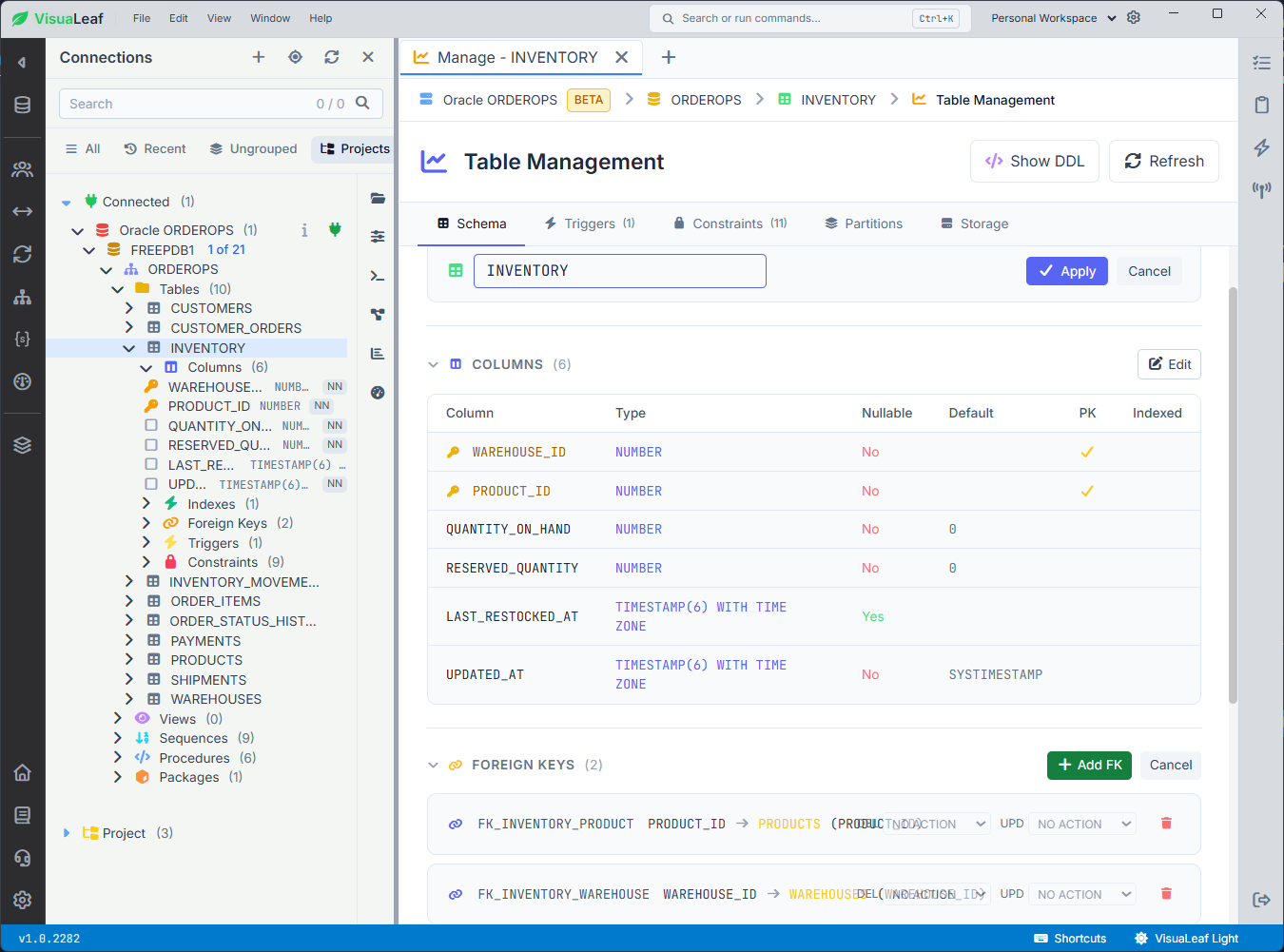
Task: Filter connections by Ungrouped
Action: click(253, 148)
